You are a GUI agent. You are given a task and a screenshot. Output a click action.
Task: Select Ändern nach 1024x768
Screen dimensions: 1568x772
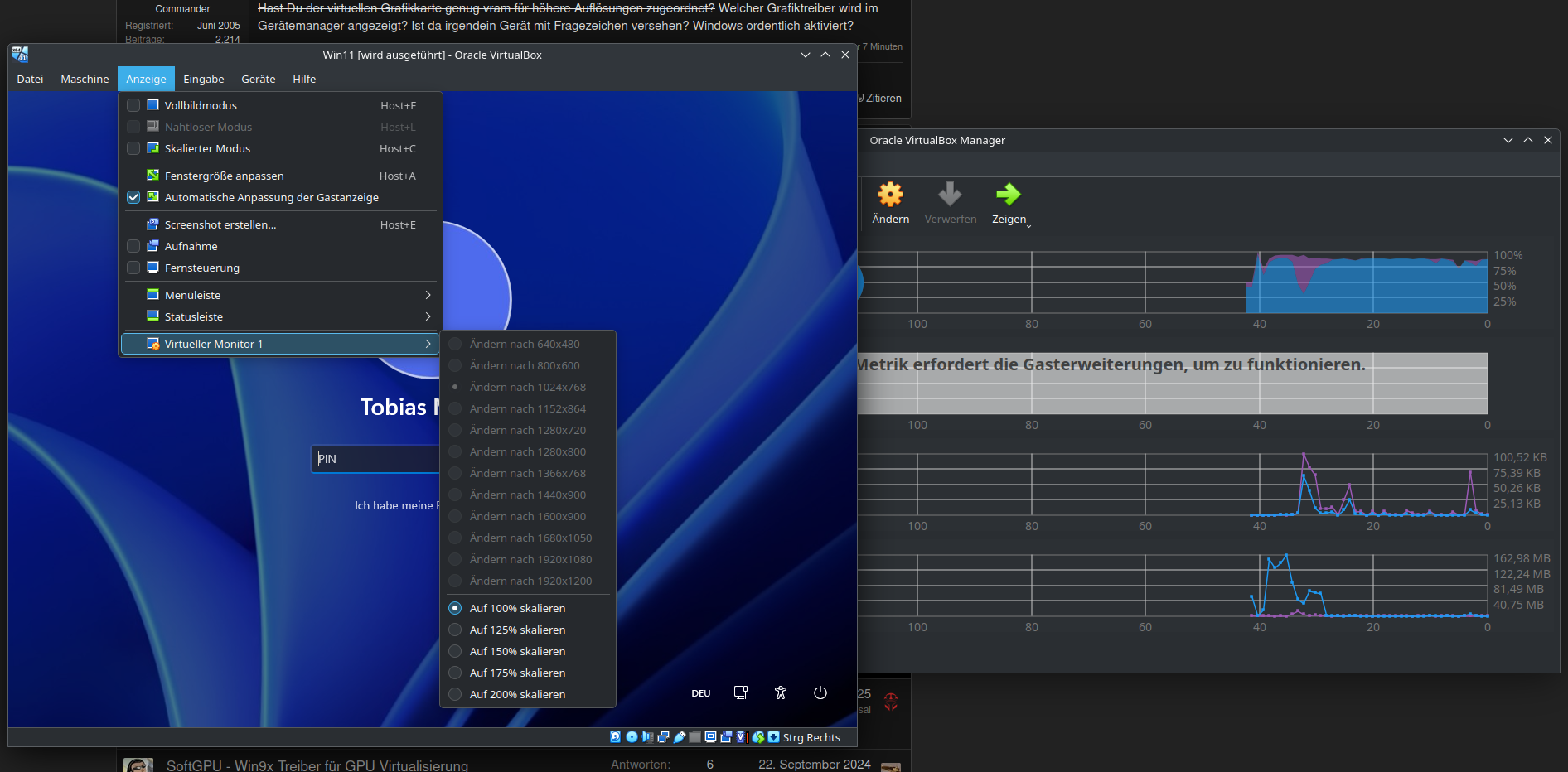point(528,387)
